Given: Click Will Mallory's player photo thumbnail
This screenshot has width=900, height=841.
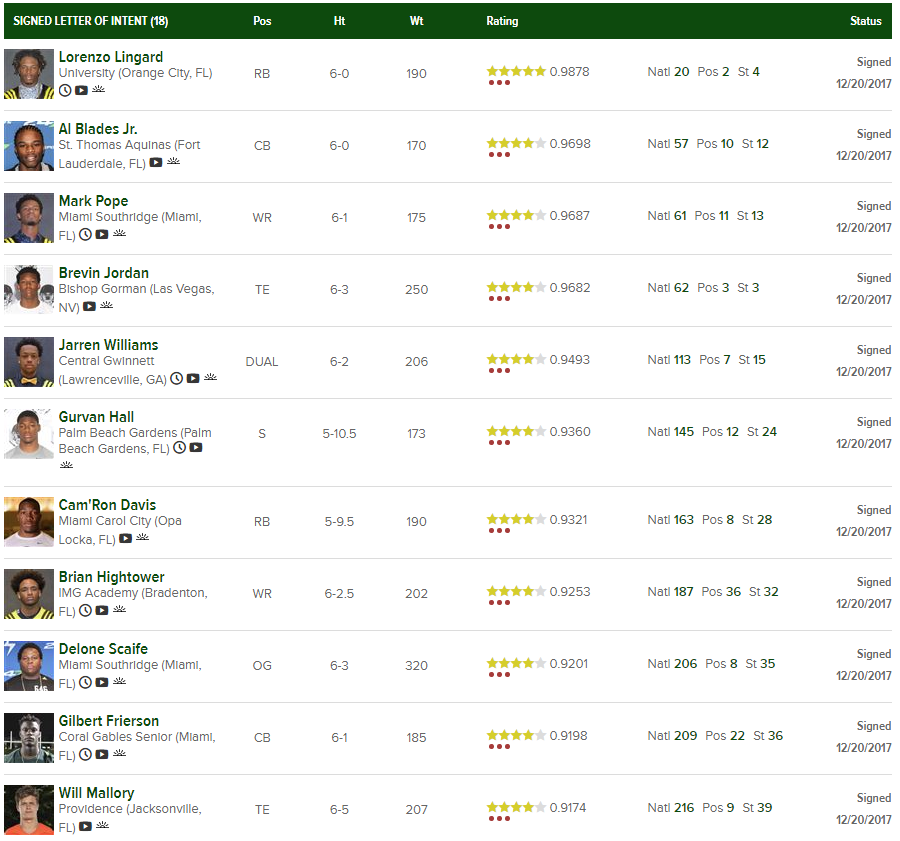Looking at the screenshot, I should pyautogui.click(x=29, y=809).
